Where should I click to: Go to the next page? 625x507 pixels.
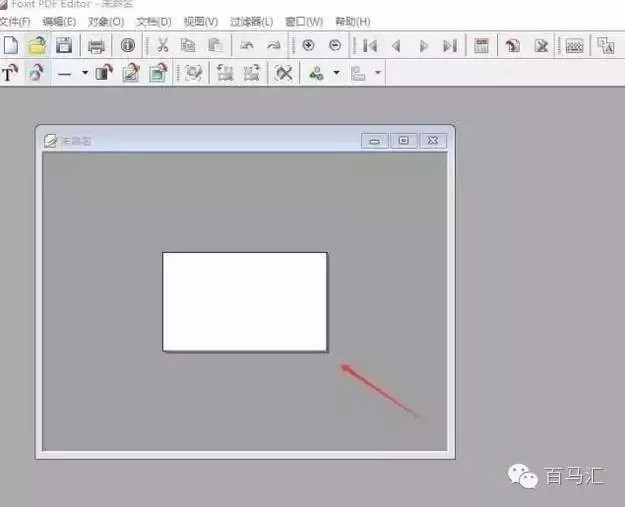(424, 46)
